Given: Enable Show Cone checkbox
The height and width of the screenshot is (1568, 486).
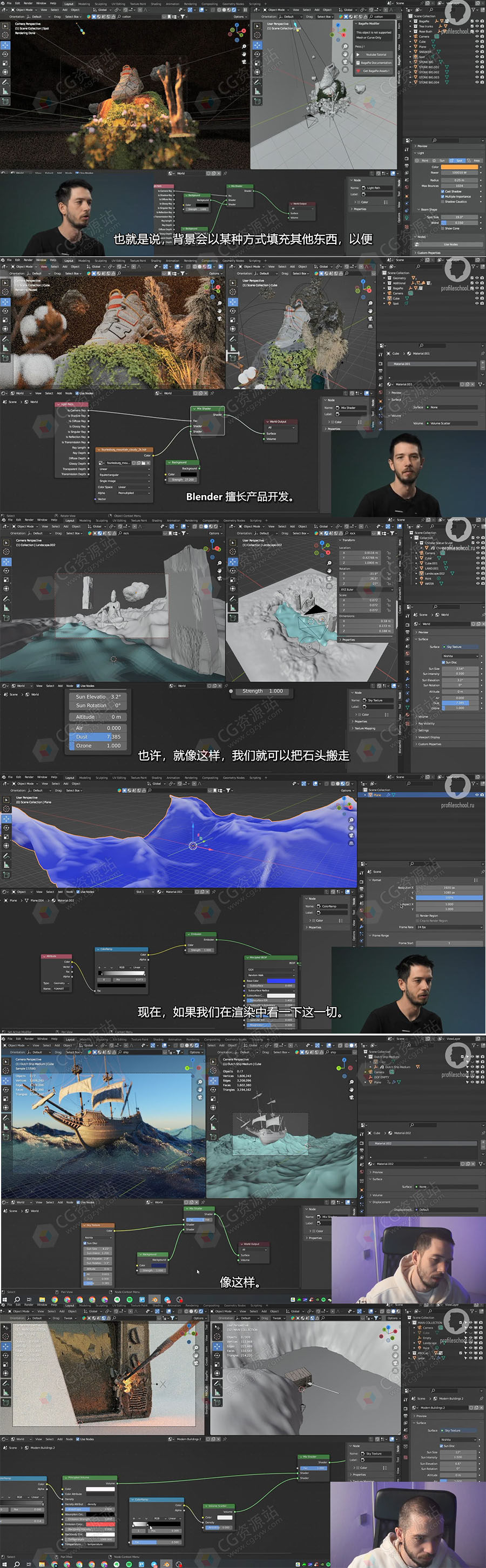Looking at the screenshot, I should (x=443, y=228).
